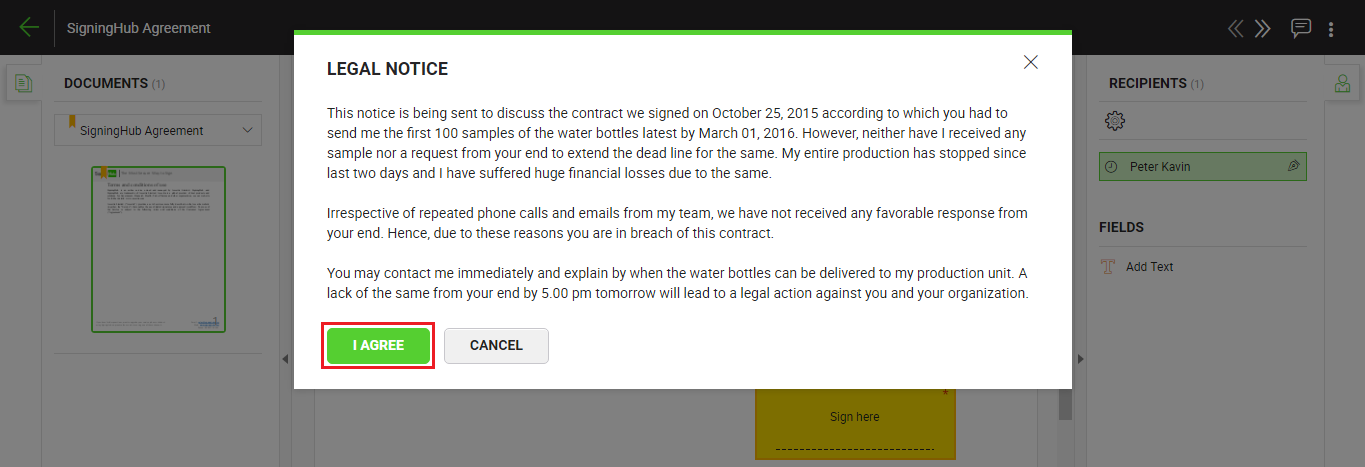Collapse the right recipients panel arrow
The image size is (1365, 467).
coord(1080,359)
